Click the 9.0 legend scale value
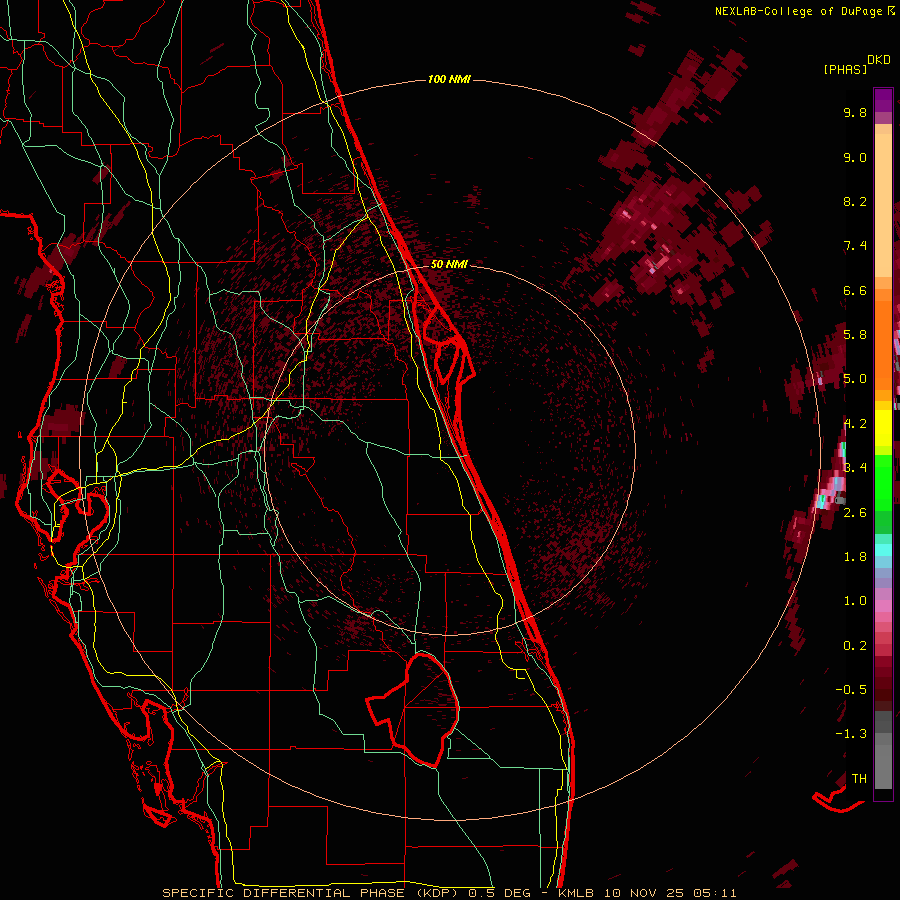Viewport: 900px width, 900px height. click(x=855, y=157)
